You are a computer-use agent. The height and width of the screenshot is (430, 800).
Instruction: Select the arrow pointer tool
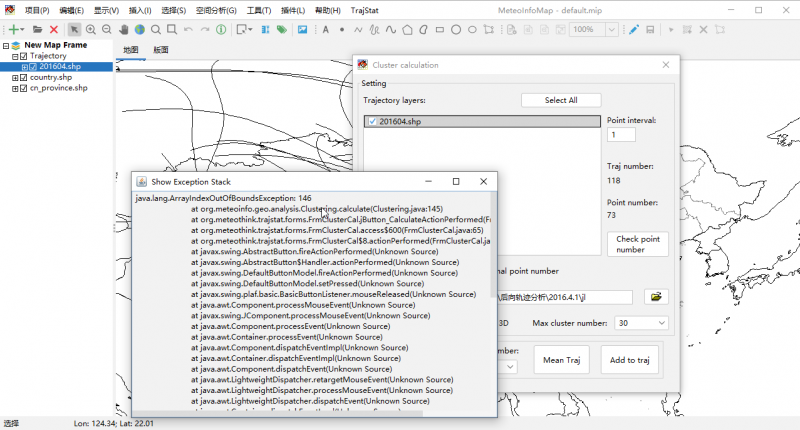tap(75, 30)
